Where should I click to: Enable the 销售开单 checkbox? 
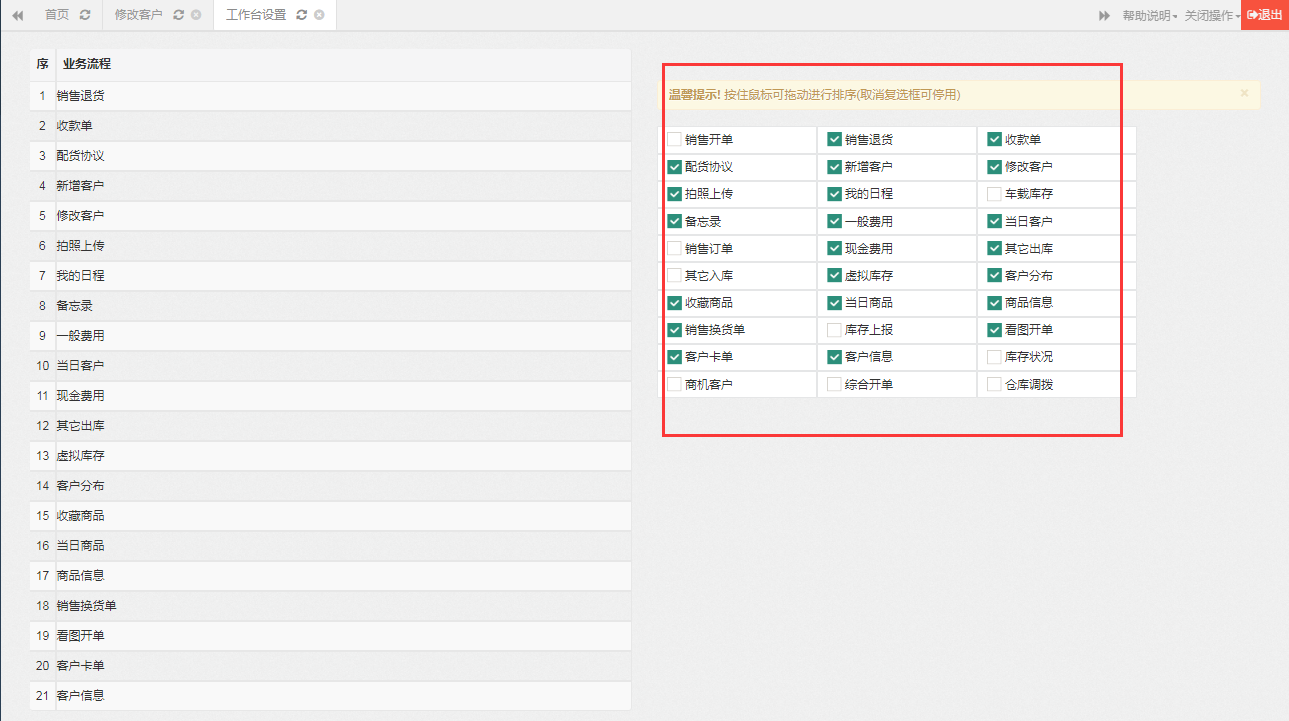tap(675, 140)
